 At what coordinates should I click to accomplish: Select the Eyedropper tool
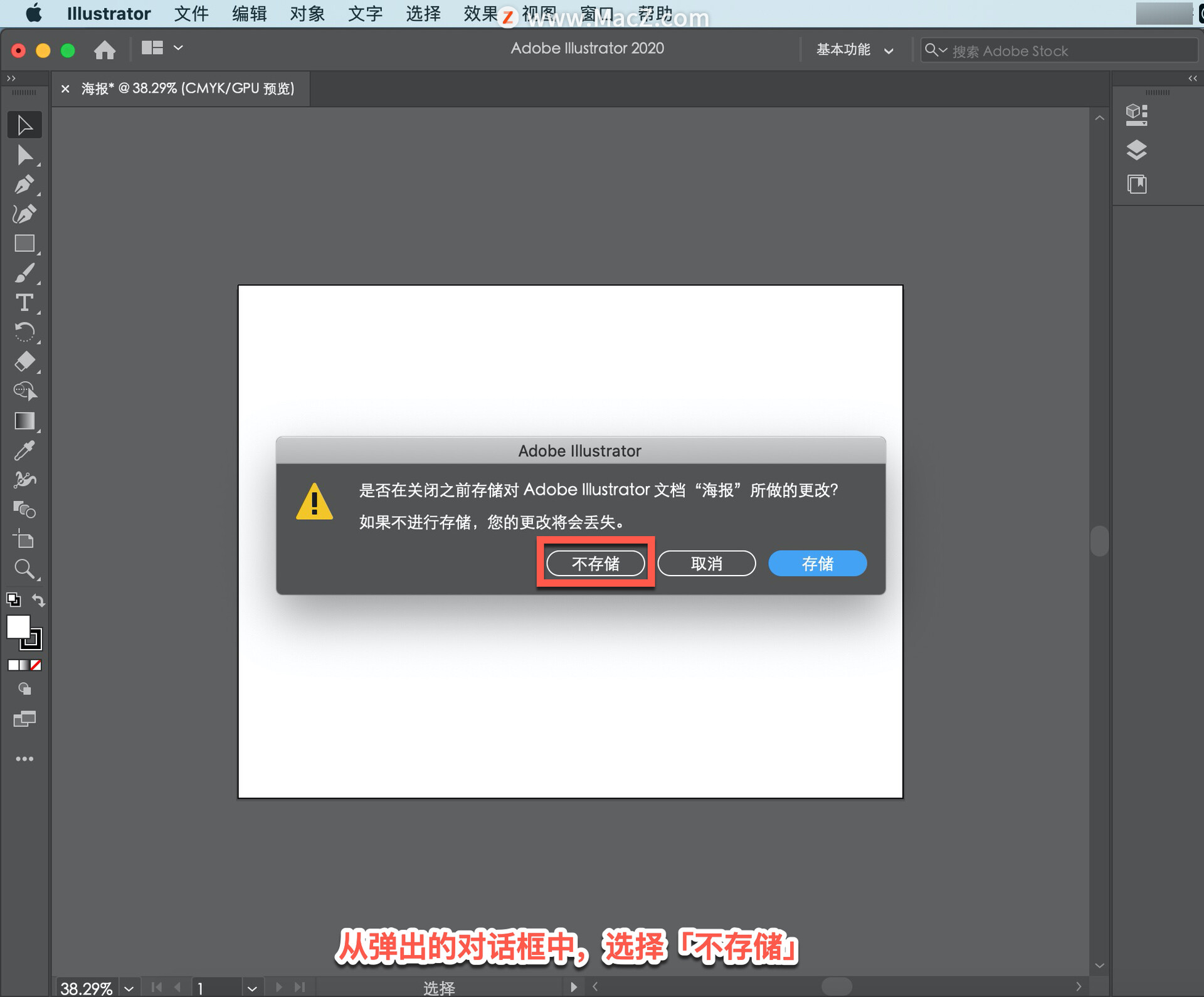point(24,450)
